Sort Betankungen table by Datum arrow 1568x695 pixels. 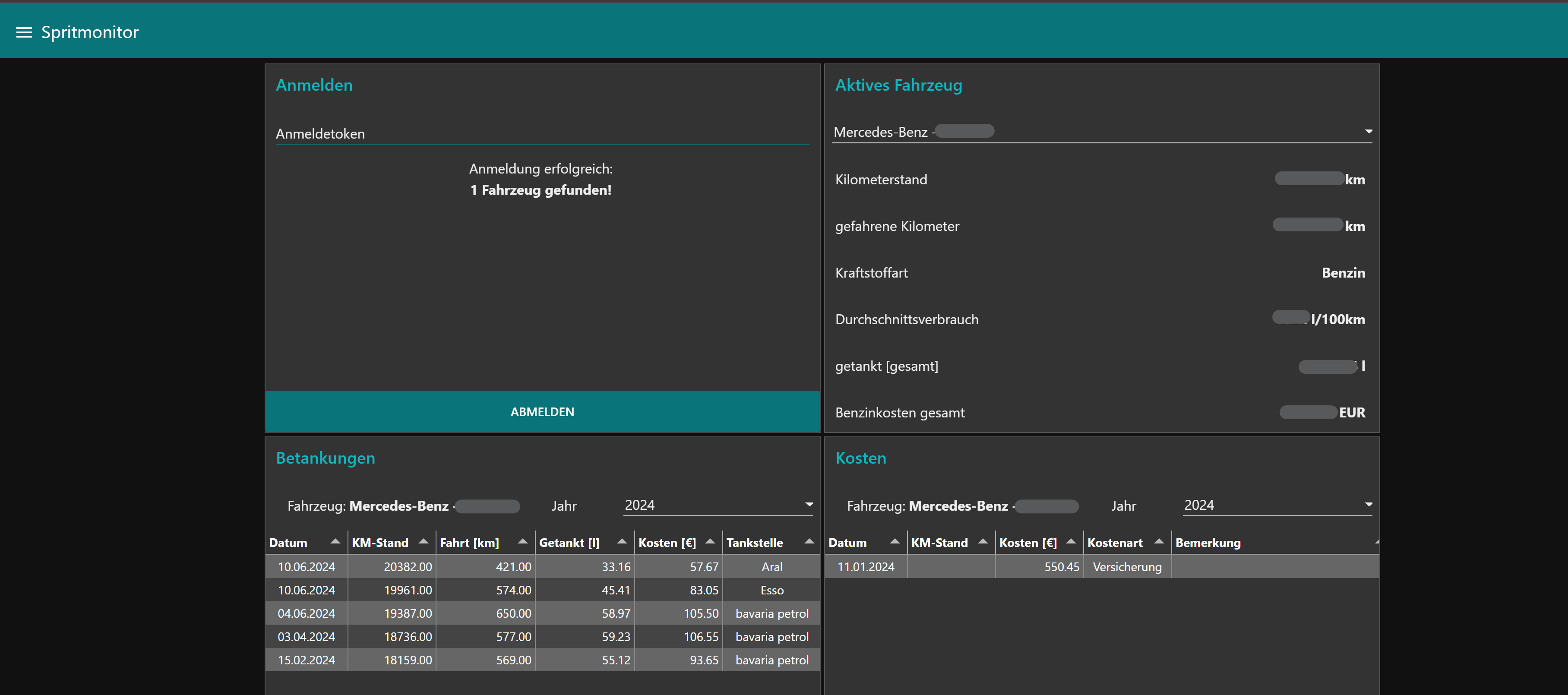[x=335, y=541]
